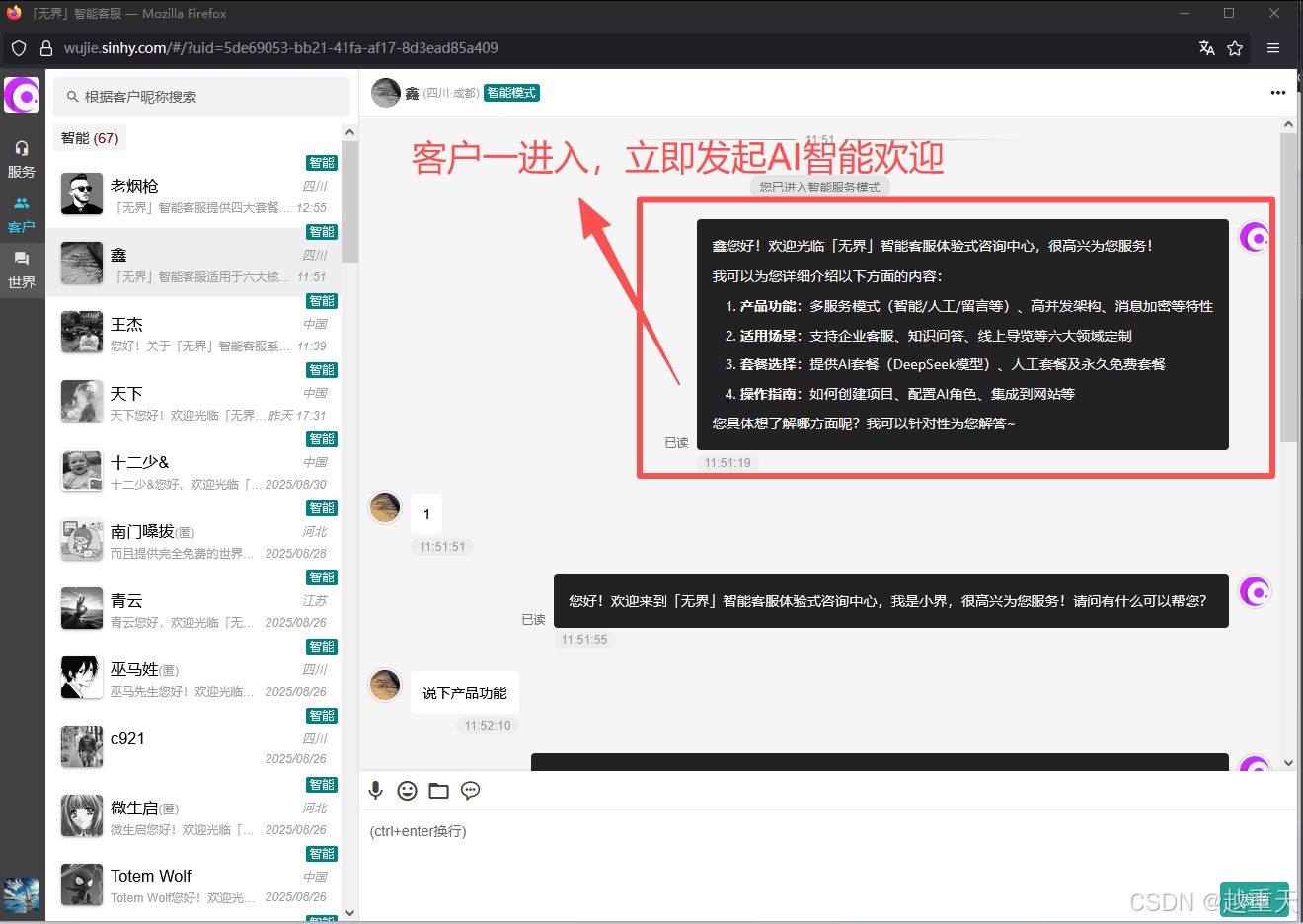This screenshot has height=924, width=1303.
Task: Click the Firefox translate page icon
Action: pyautogui.click(x=1206, y=48)
